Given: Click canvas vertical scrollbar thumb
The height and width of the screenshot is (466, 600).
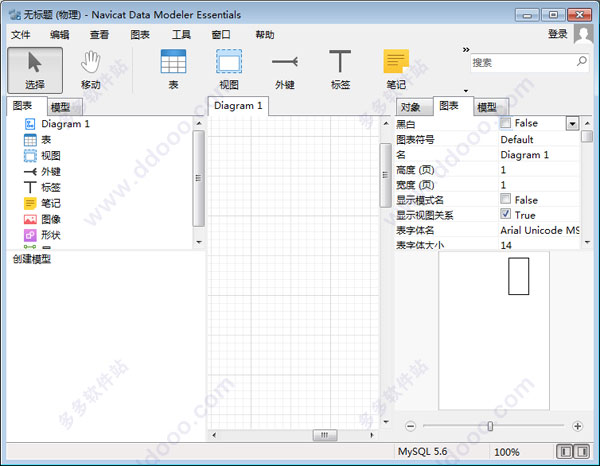Looking at the screenshot, I should click(385, 175).
